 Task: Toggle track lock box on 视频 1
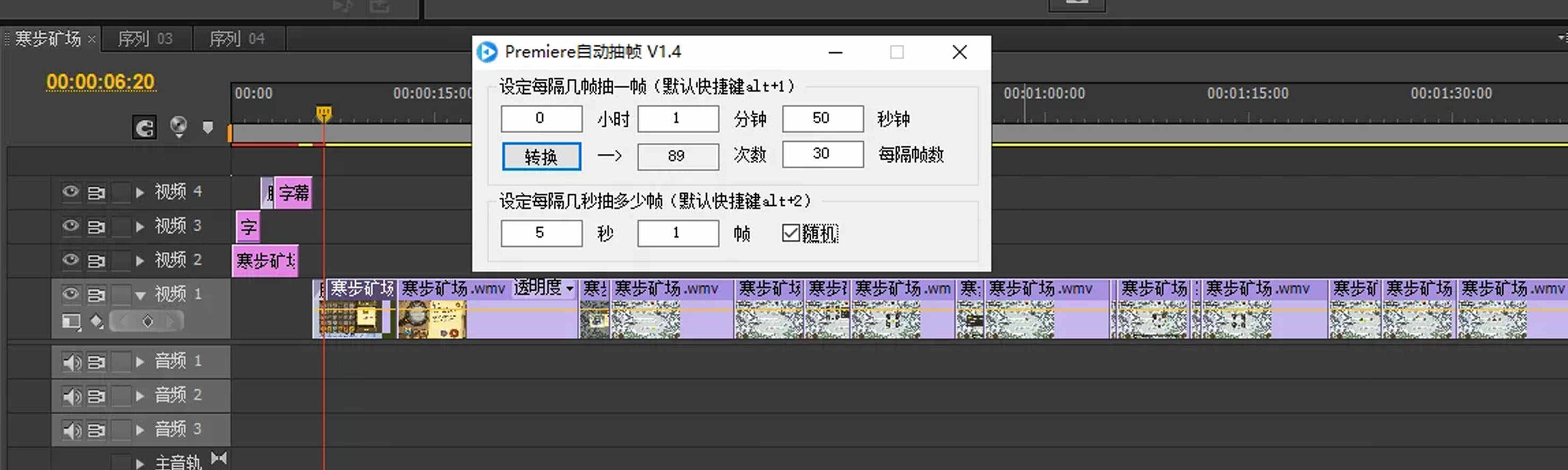point(121,295)
